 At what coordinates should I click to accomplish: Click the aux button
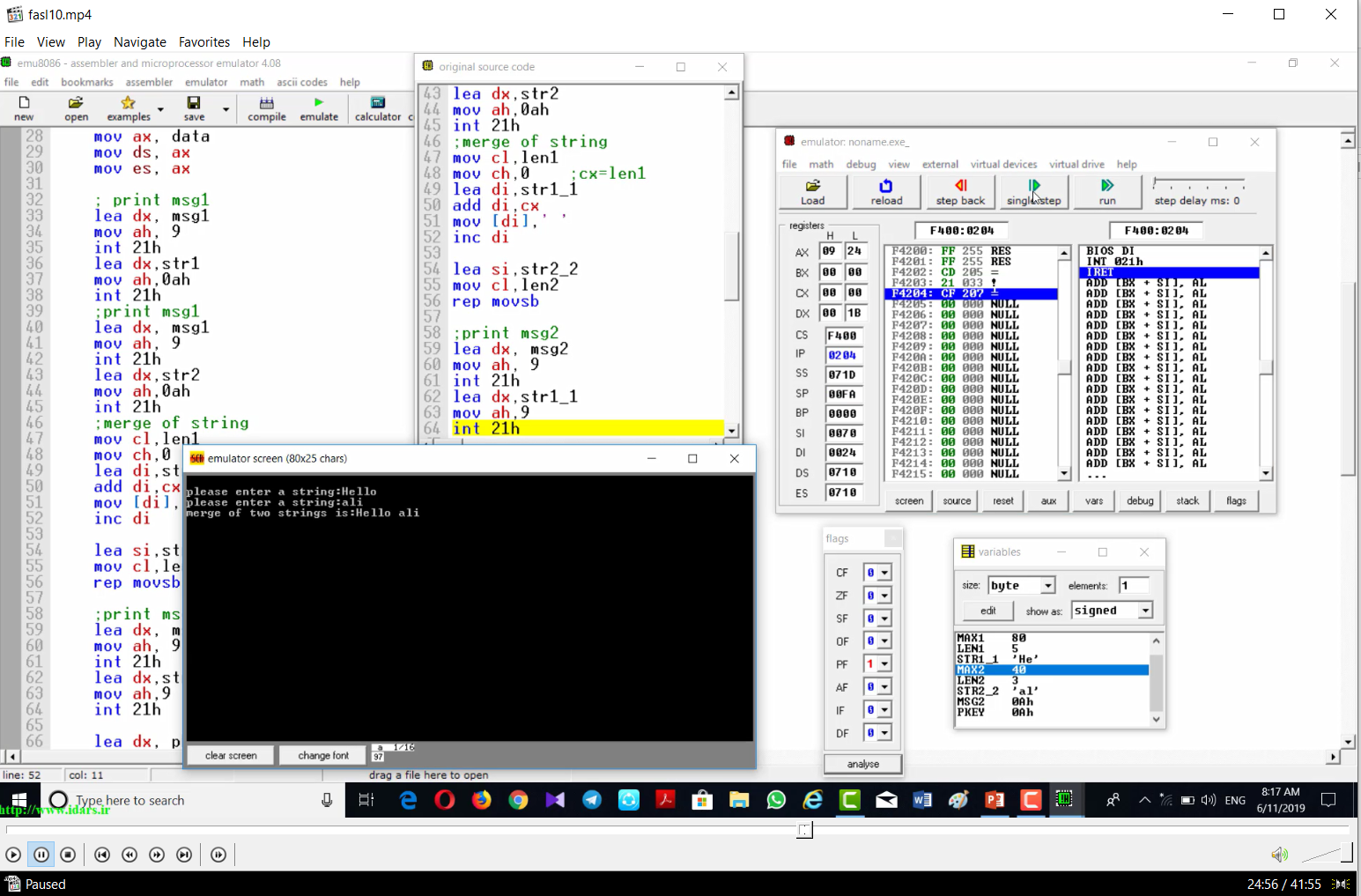[1048, 501]
